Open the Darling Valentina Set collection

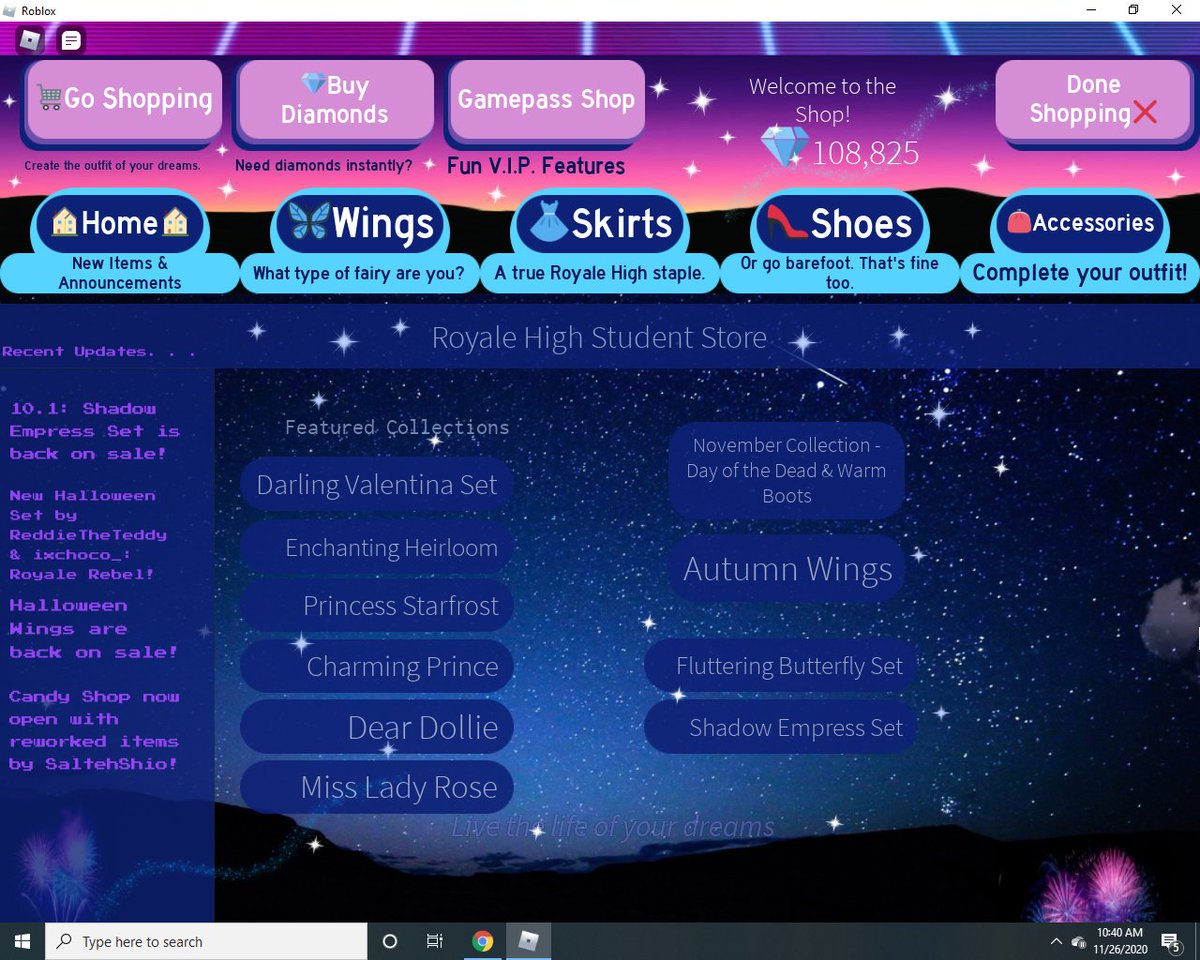point(377,485)
